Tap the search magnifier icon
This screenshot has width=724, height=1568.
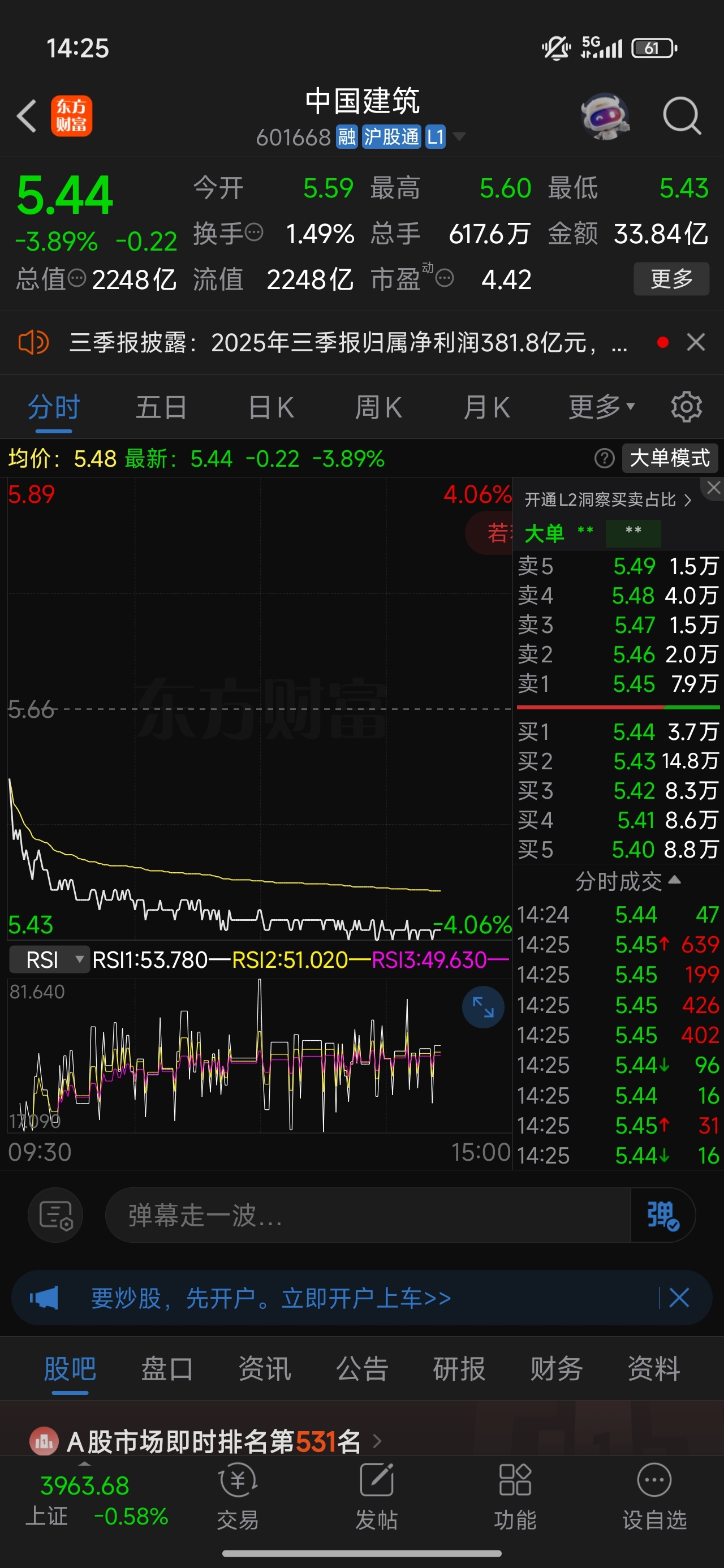pos(682,115)
